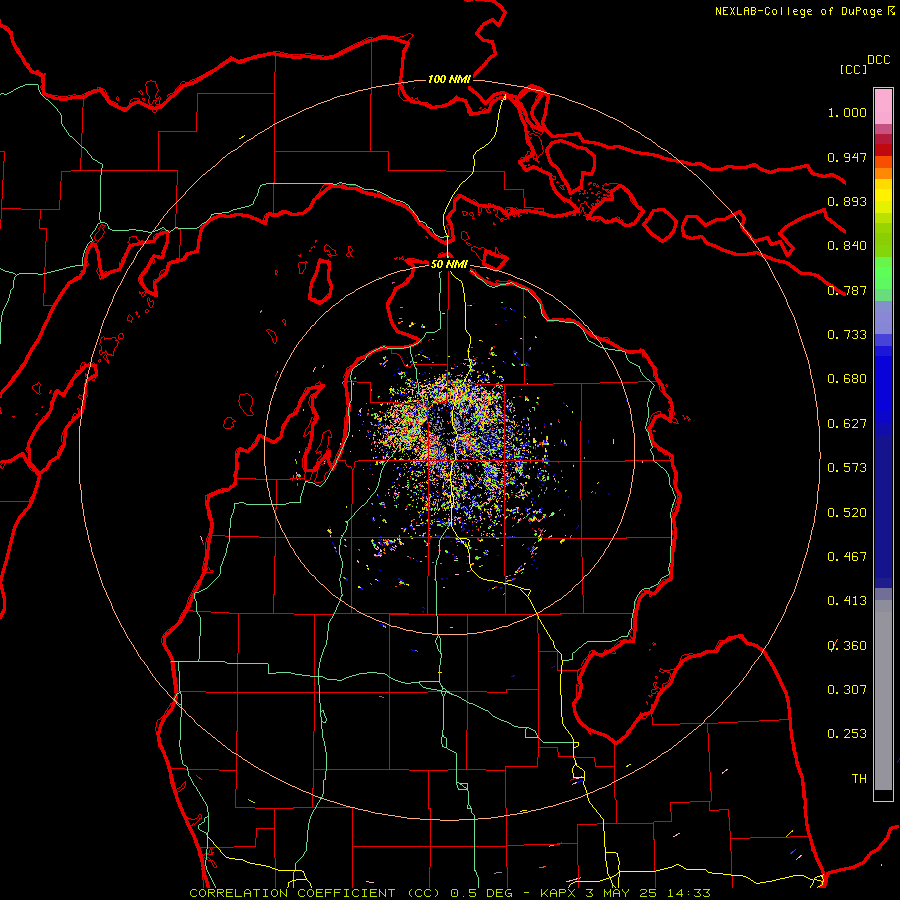Click the 0.467 color scale value
The width and height of the screenshot is (900, 900).
point(847,557)
